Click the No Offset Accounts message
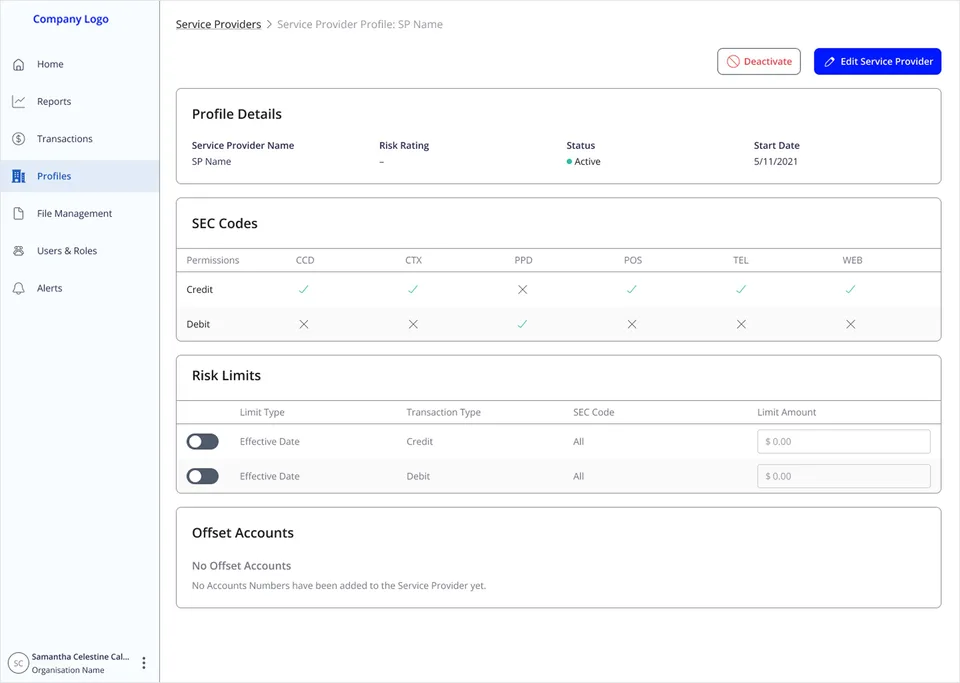Image resolution: width=960 pixels, height=683 pixels. 241,566
